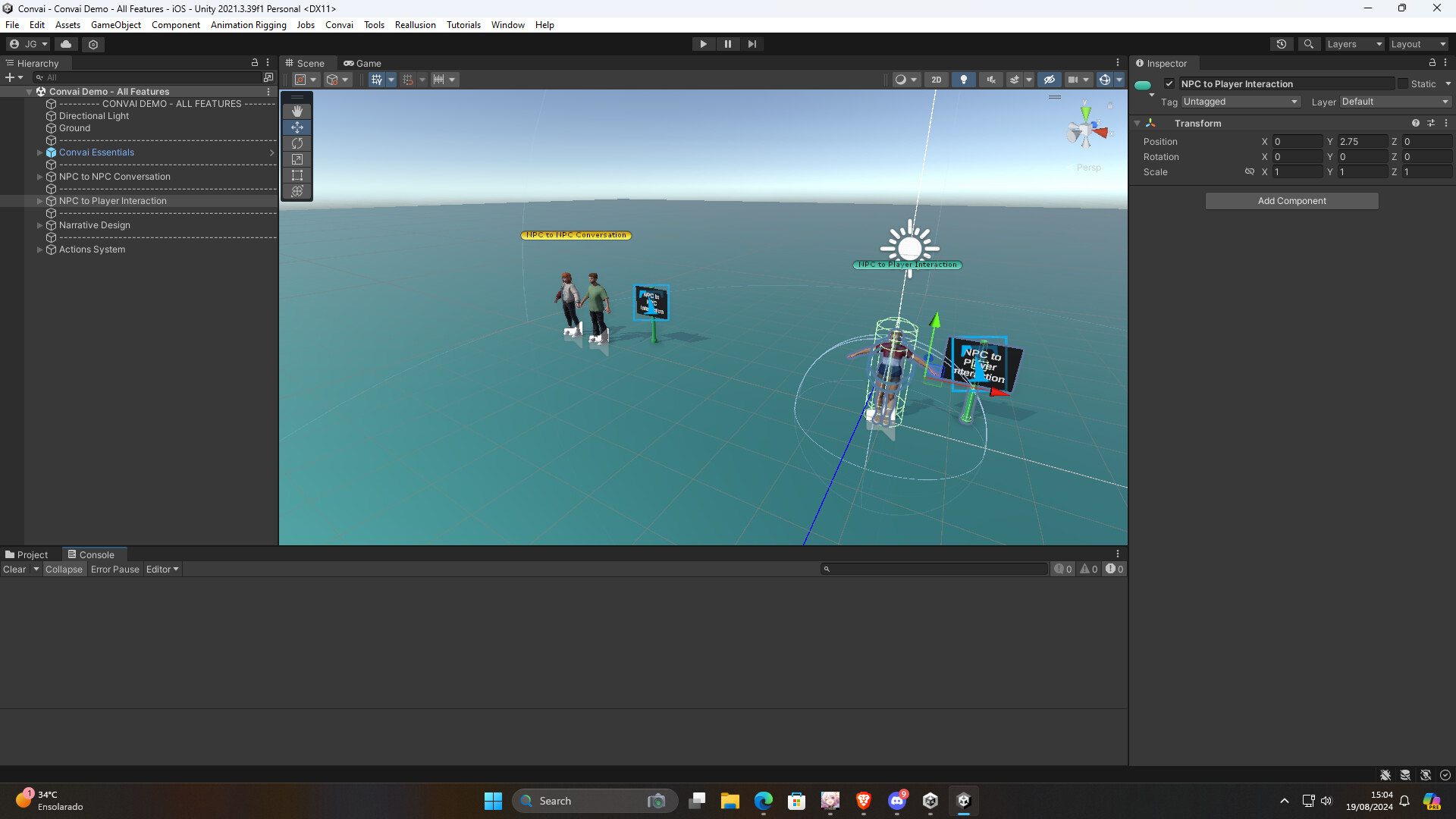Open Unity Cloud services icon

[x=66, y=44]
